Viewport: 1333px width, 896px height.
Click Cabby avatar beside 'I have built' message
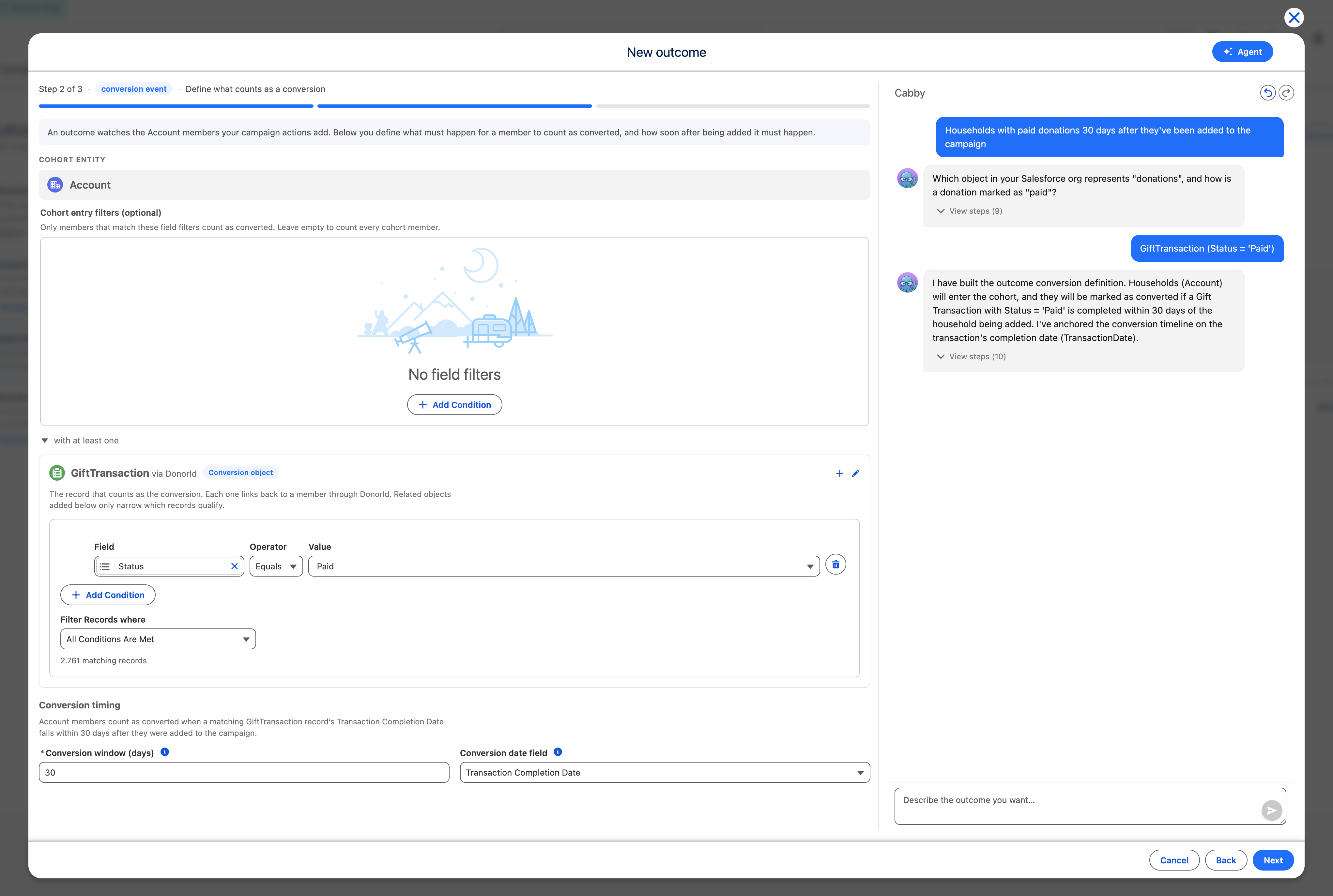(x=907, y=283)
